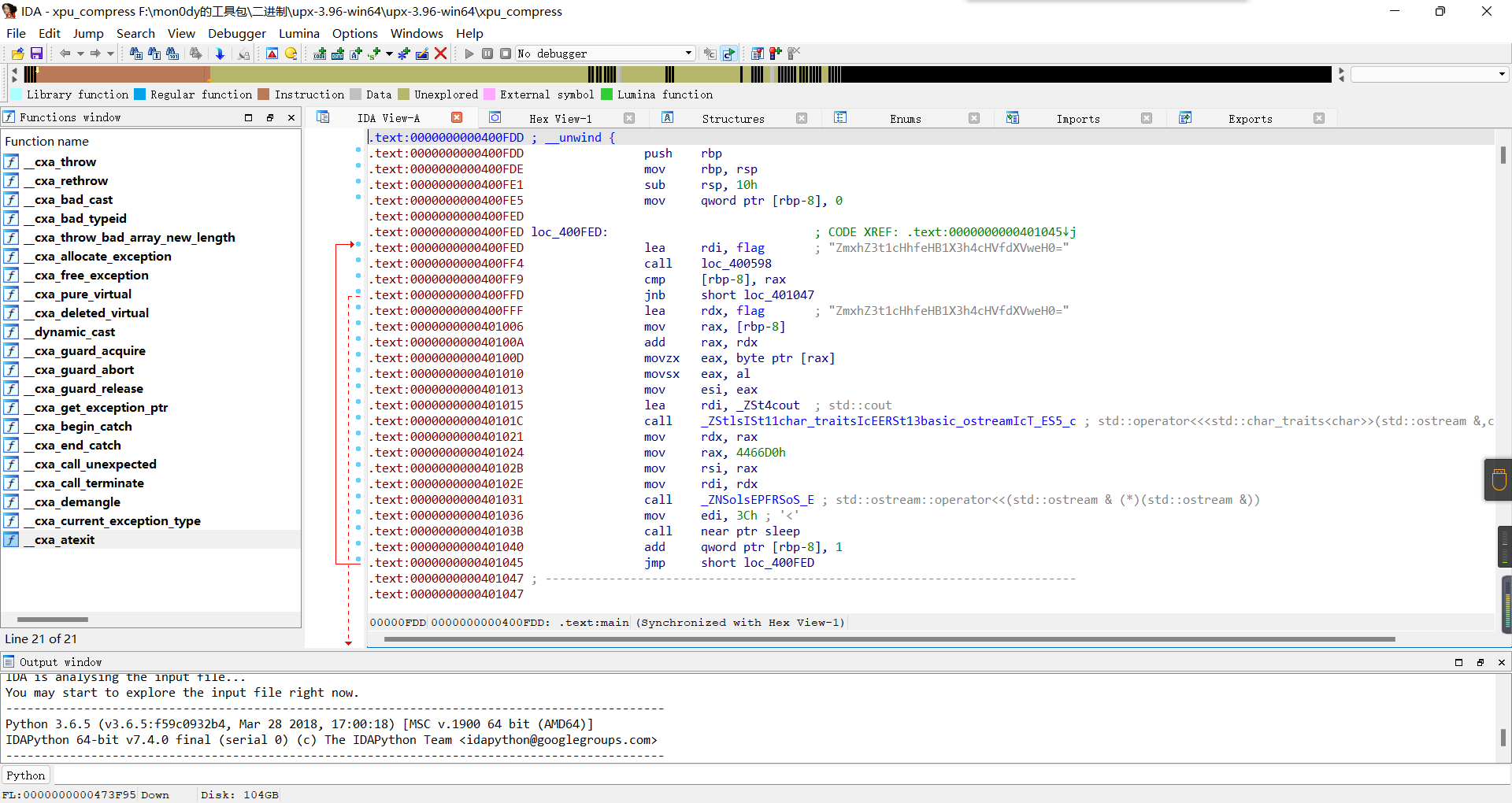Screen dimensions: 1512x803
Task: Open the forward-jump history dropdown arrow
Action: coord(110,54)
